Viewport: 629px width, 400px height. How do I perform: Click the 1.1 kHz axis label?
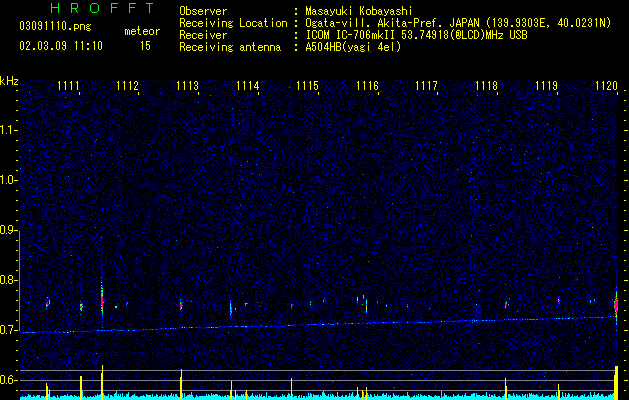(9, 130)
